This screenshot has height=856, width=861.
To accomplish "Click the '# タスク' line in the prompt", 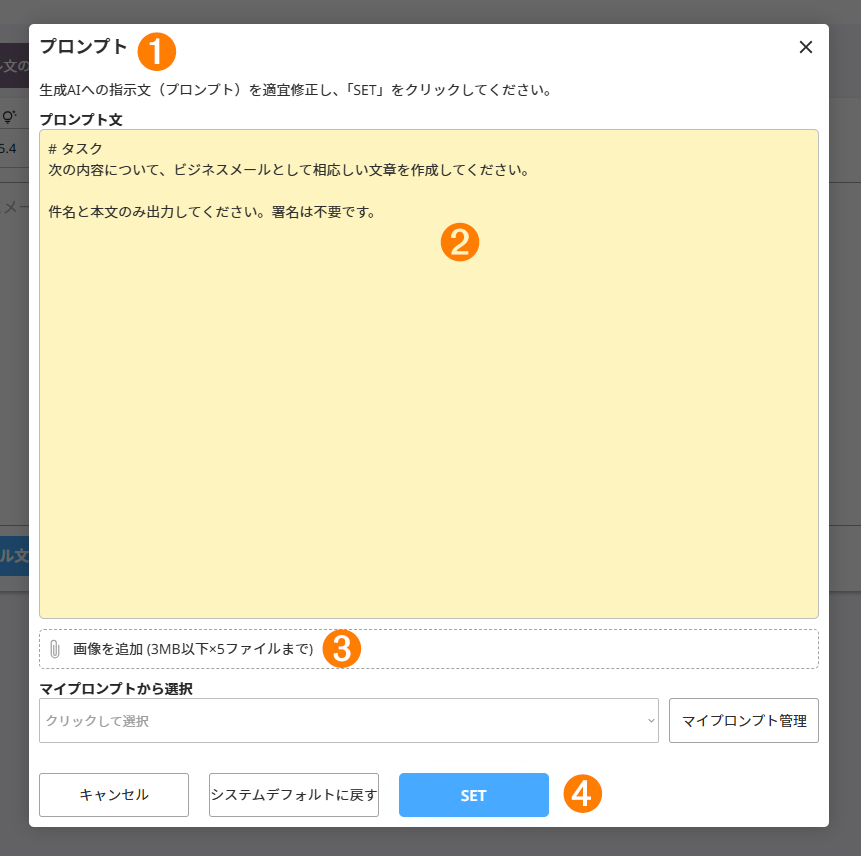I will [76, 149].
